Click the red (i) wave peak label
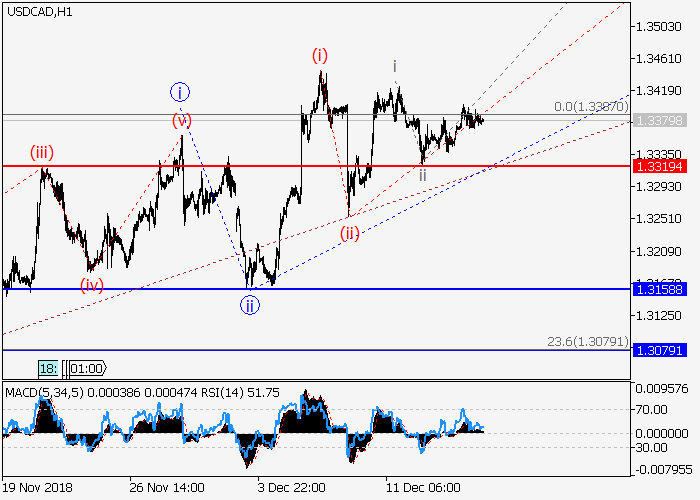700x500 pixels. pyautogui.click(x=320, y=55)
